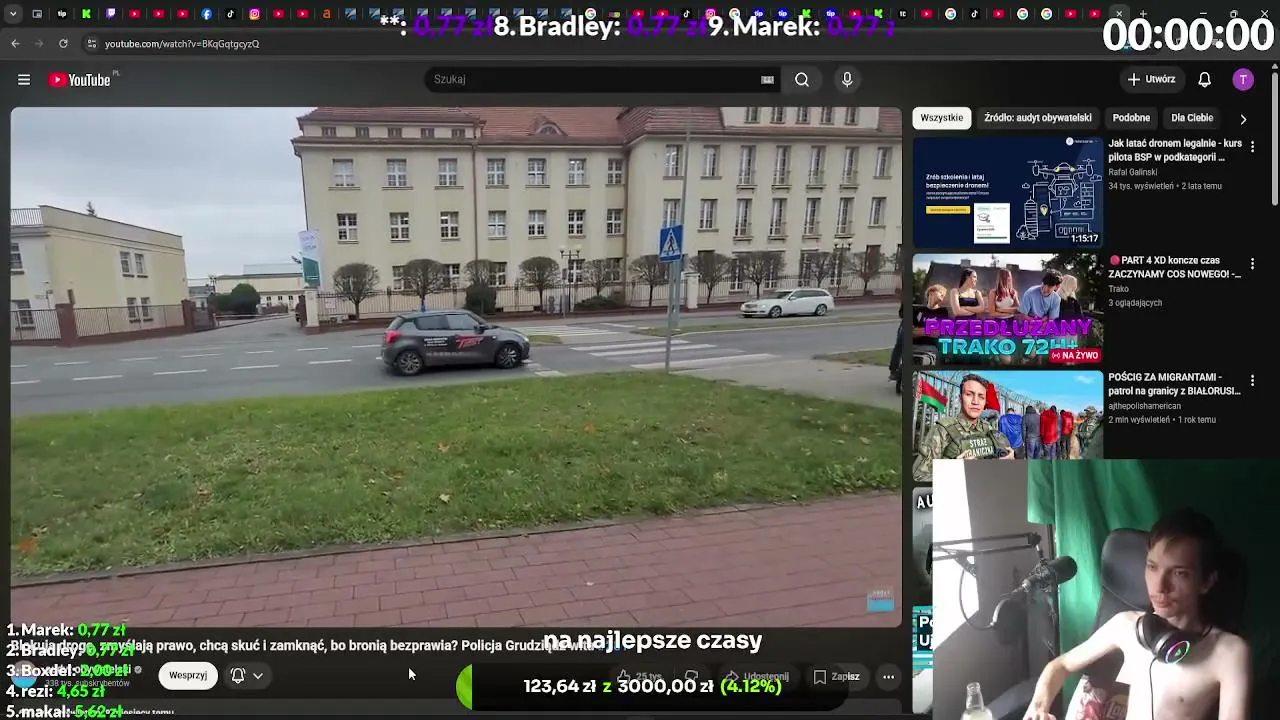Viewport: 1280px width, 720px height.
Task: Click the search magnifier button
Action: coord(802,80)
